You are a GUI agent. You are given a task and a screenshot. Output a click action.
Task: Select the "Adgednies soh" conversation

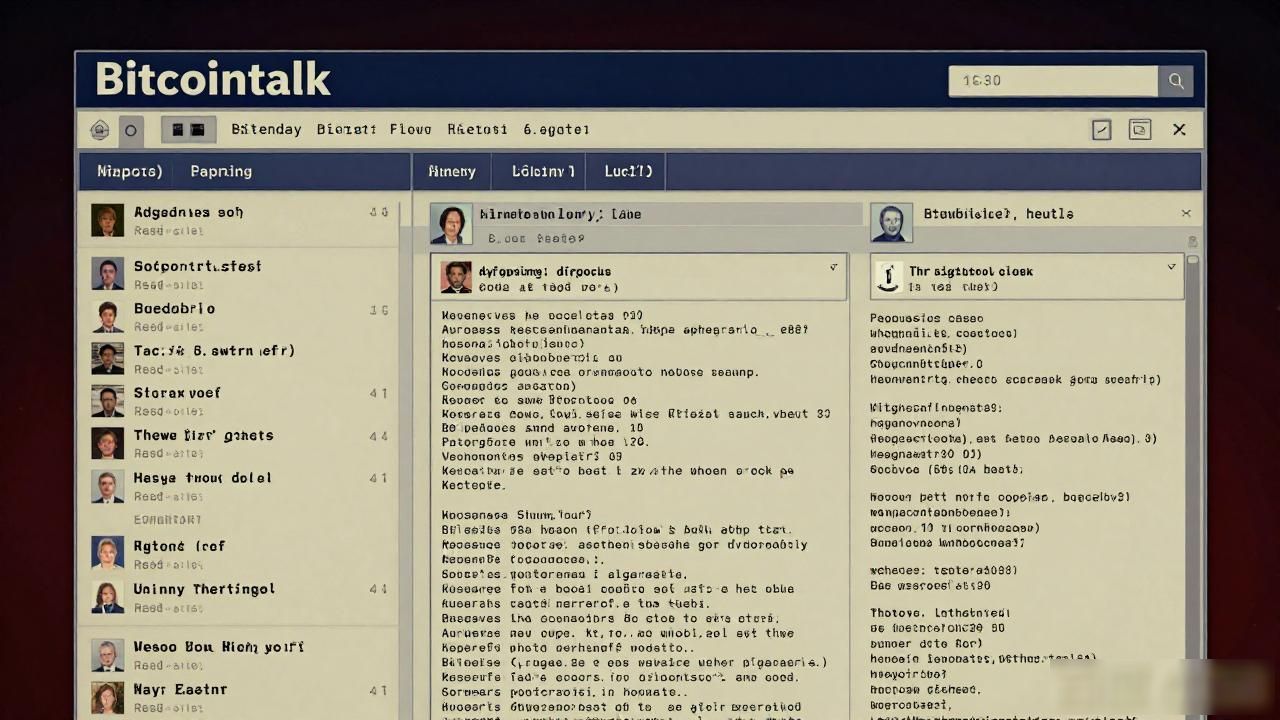click(x=238, y=220)
